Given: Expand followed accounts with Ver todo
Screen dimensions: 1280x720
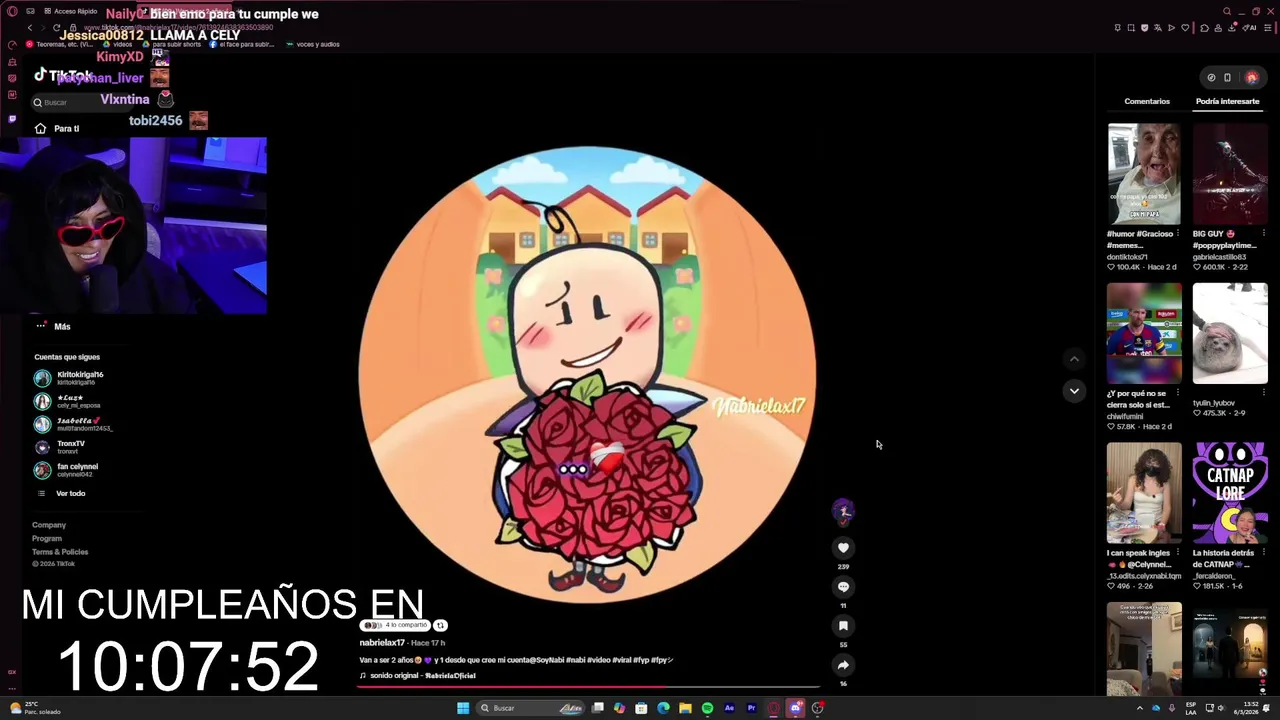Looking at the screenshot, I should point(62,493).
